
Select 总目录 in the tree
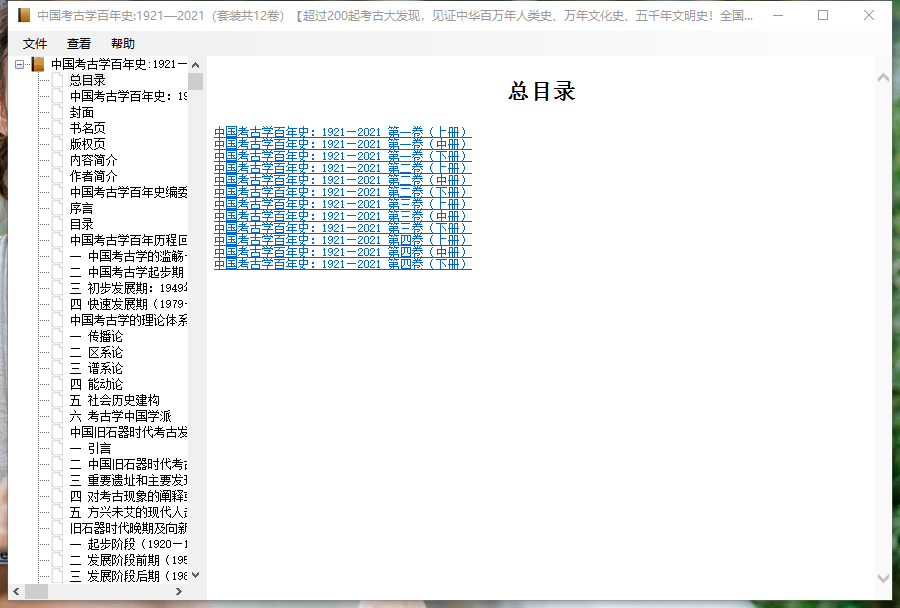click(88, 80)
